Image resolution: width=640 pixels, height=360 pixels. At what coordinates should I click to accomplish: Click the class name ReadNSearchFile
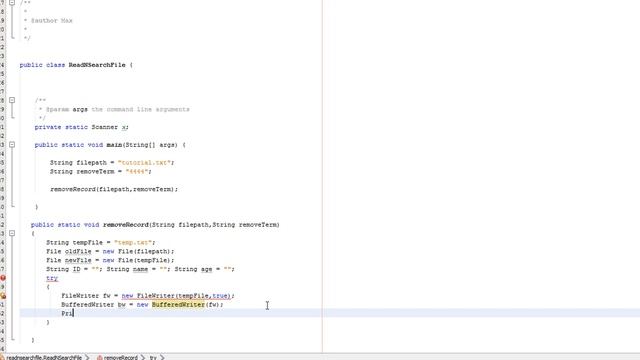click(x=97, y=65)
